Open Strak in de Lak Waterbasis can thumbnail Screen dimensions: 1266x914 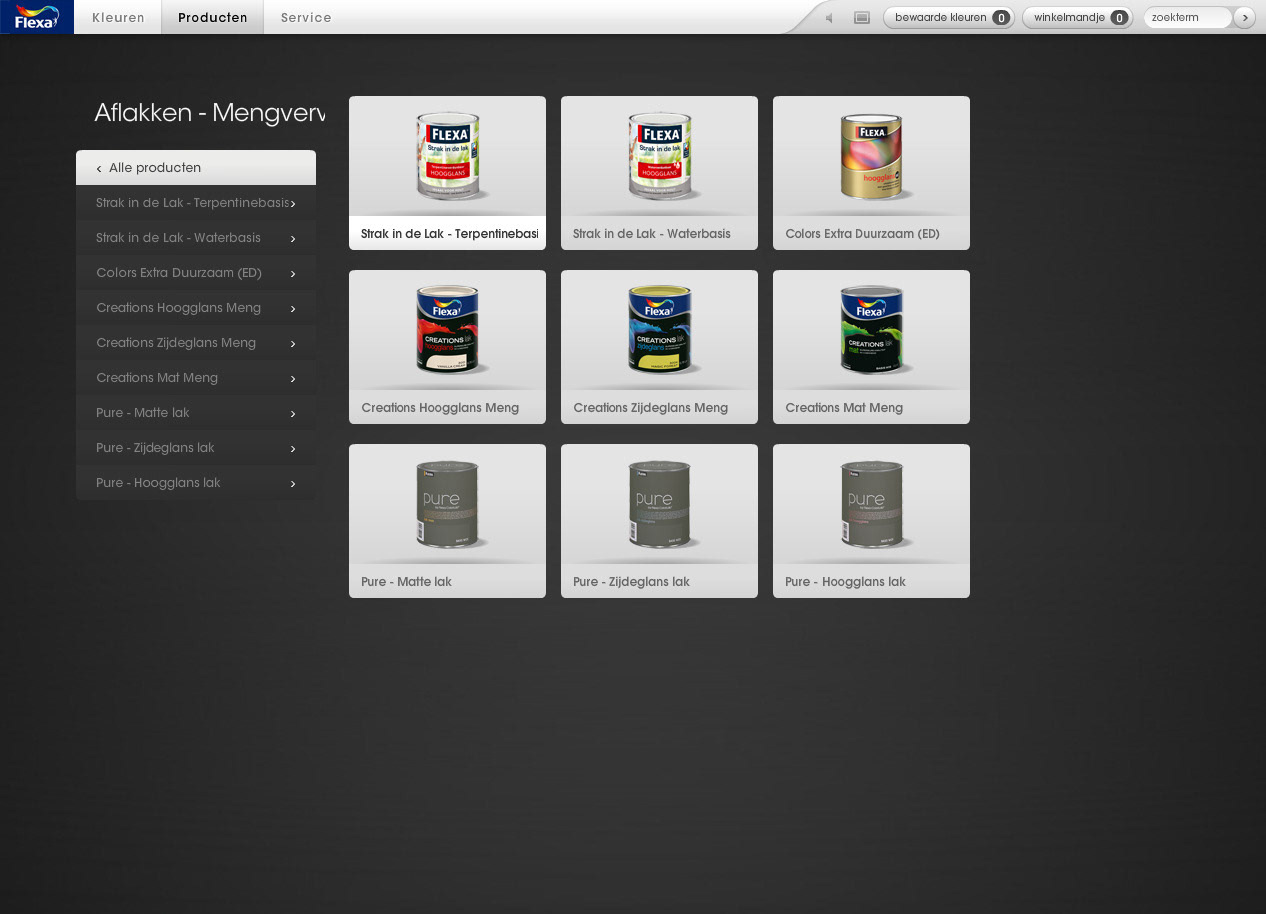pos(660,157)
